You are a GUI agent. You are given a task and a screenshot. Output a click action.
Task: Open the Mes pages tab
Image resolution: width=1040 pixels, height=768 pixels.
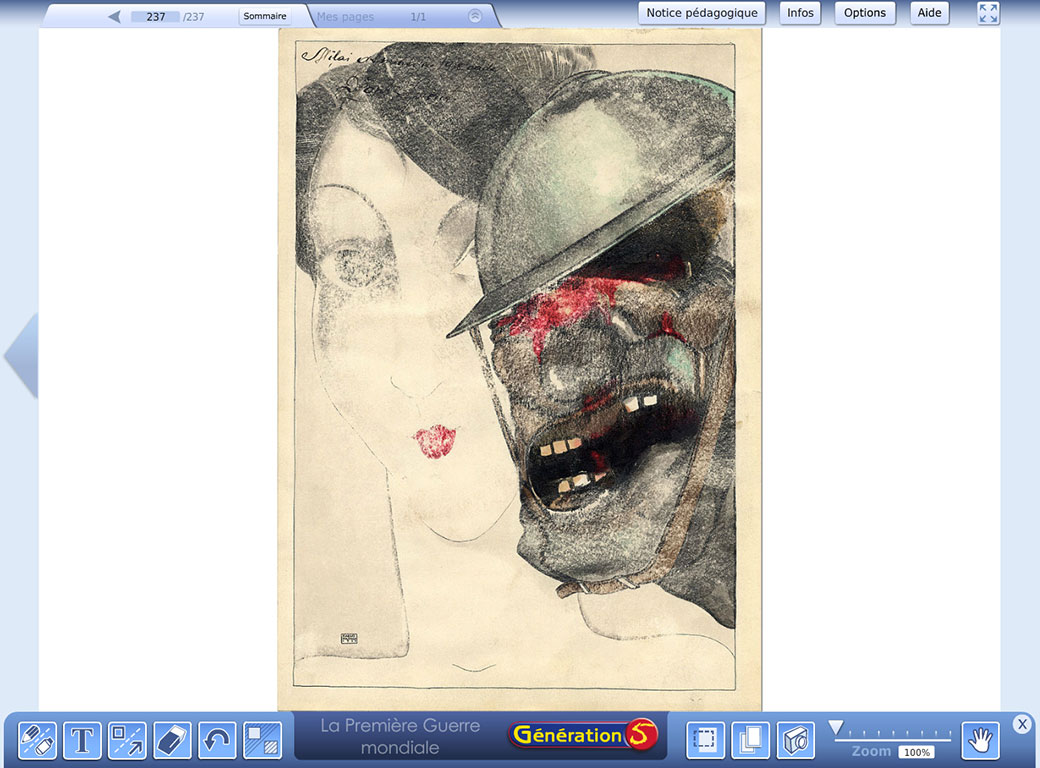345,16
